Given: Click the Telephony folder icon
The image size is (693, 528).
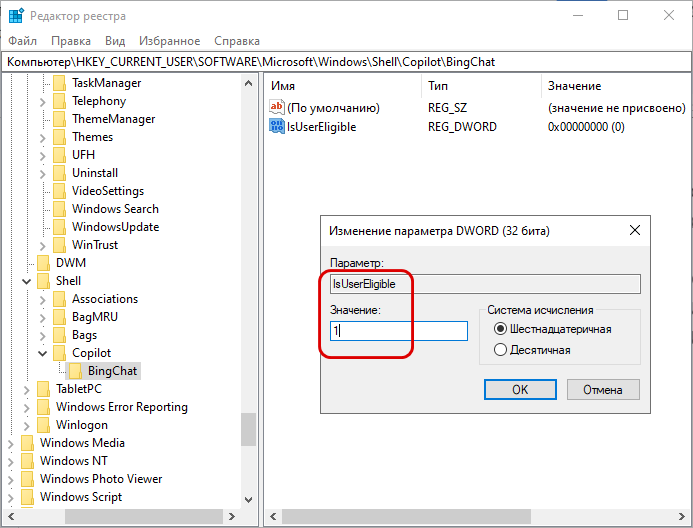Looking at the screenshot, I should point(59,101).
